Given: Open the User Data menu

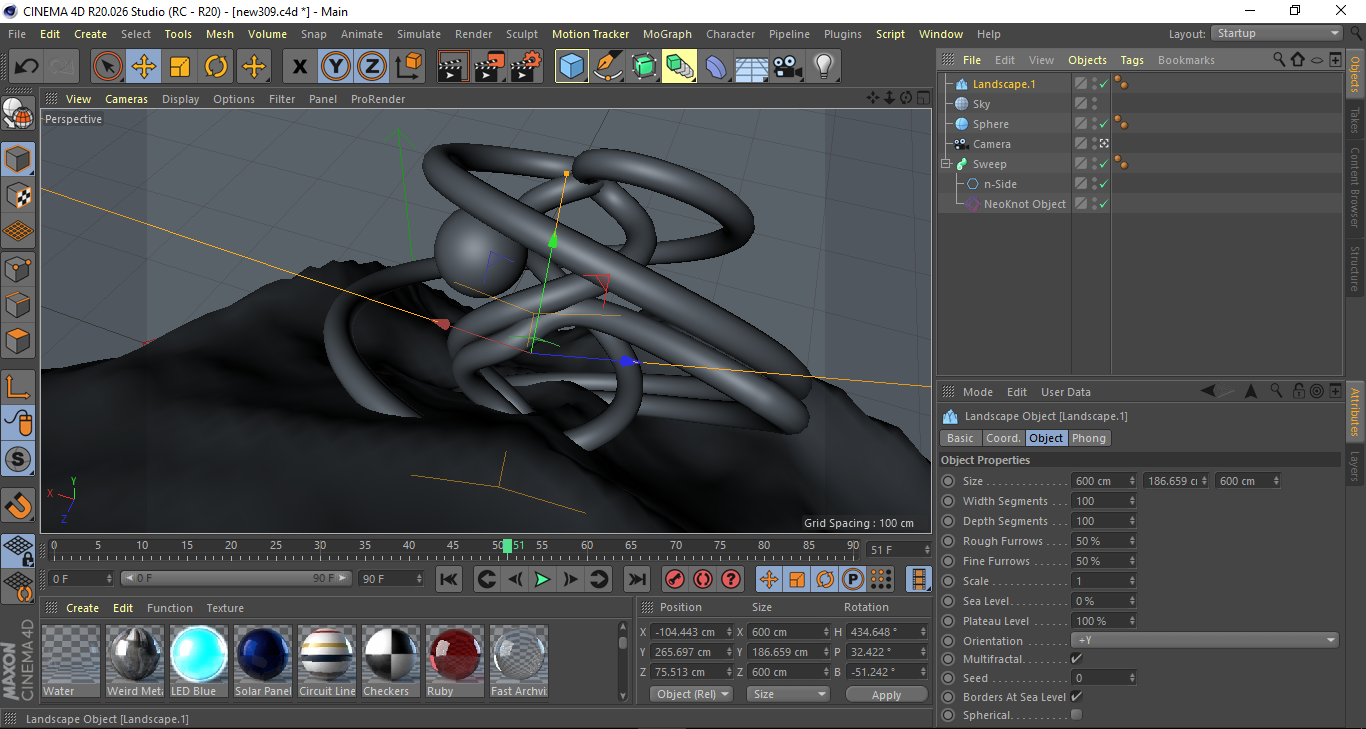Looking at the screenshot, I should pyautogui.click(x=1066, y=392).
